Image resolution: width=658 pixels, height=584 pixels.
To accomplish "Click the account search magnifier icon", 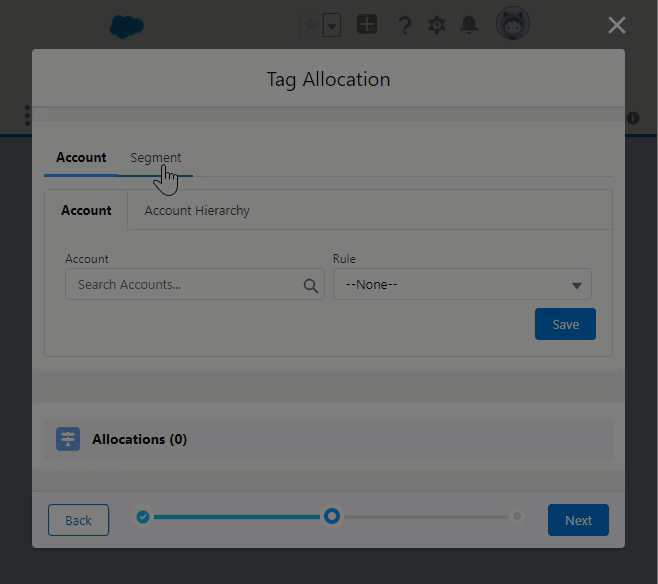I will point(311,286).
